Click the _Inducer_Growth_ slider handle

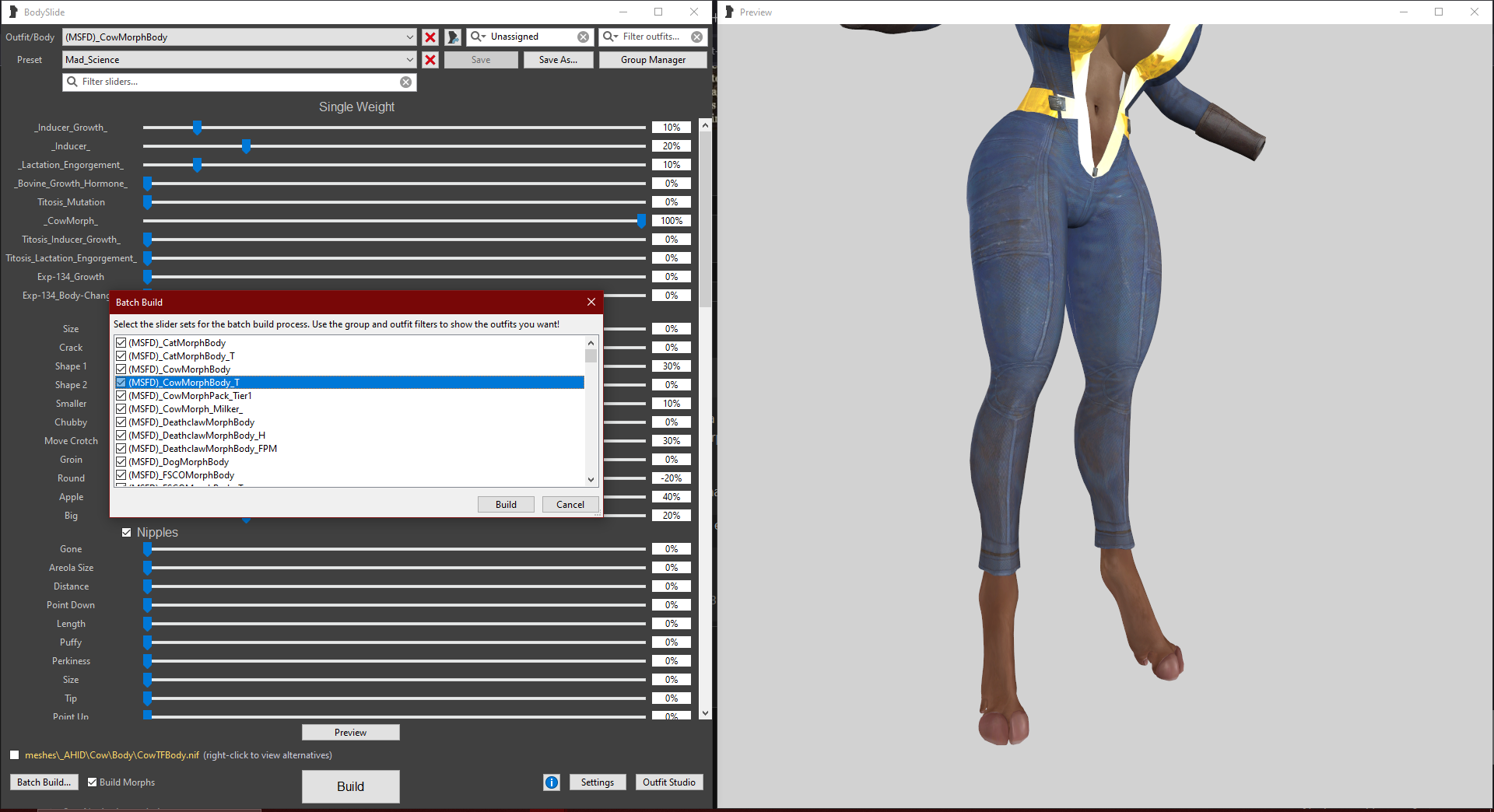197,128
